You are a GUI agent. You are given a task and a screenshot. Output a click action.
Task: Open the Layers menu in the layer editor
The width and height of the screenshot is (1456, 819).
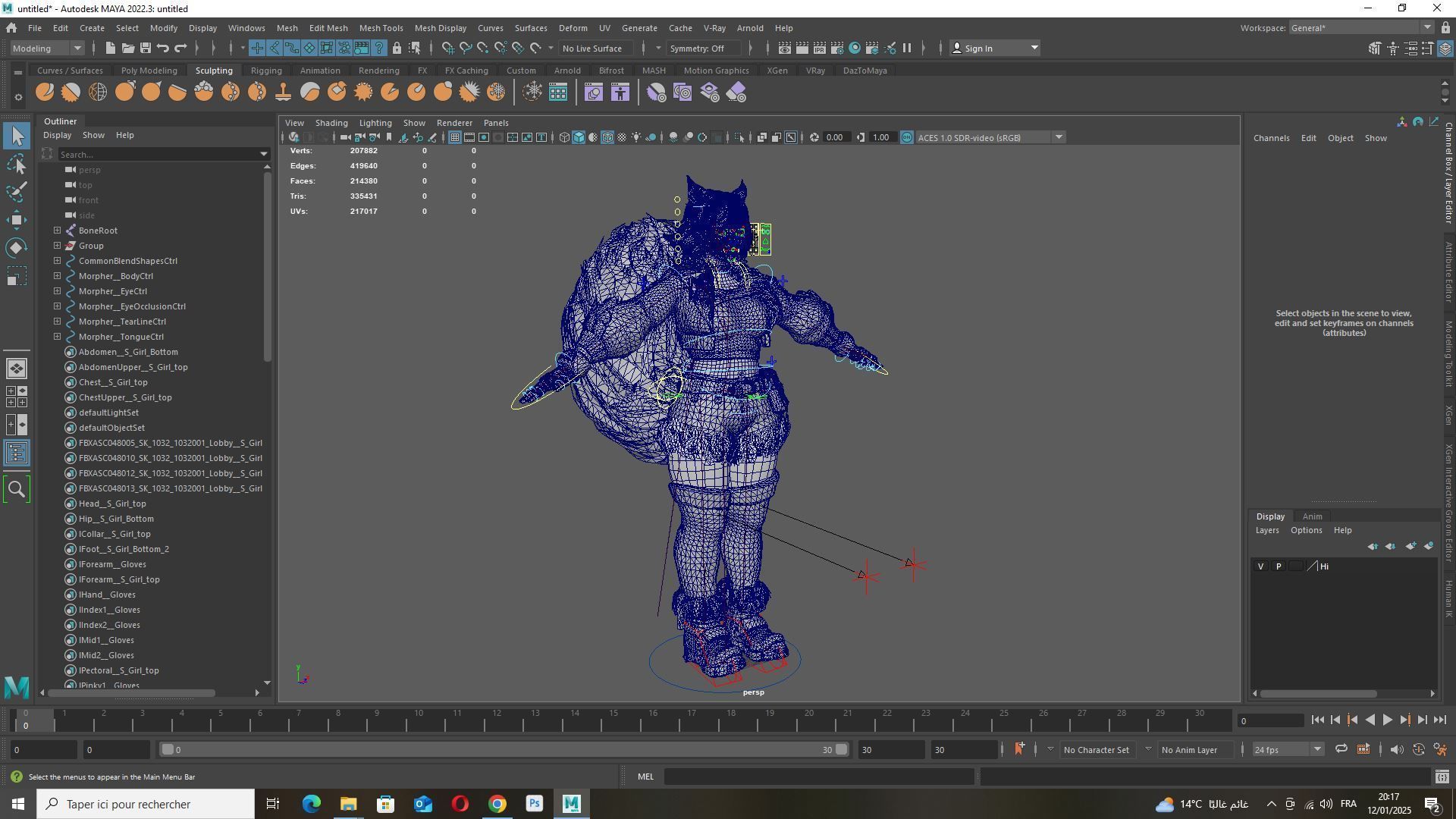coord(1266,531)
